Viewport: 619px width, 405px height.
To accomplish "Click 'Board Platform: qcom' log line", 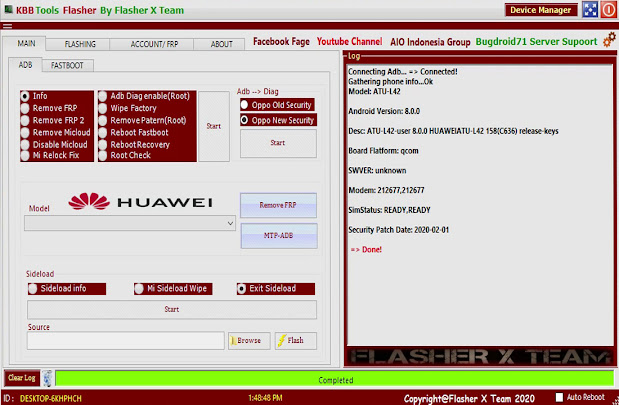I will pyautogui.click(x=383, y=151).
